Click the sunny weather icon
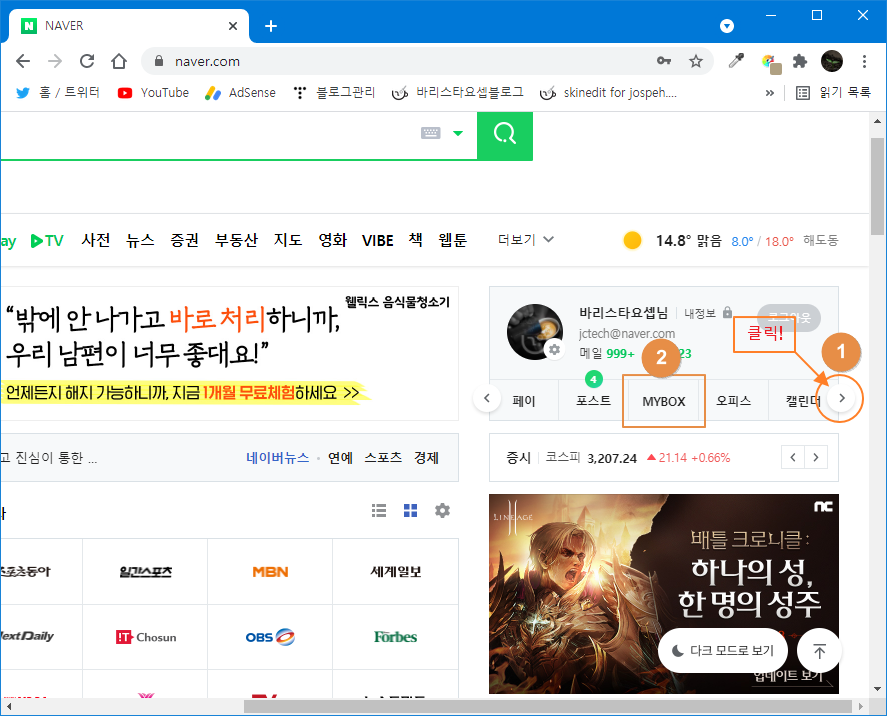The width and height of the screenshot is (887, 716). 632,240
